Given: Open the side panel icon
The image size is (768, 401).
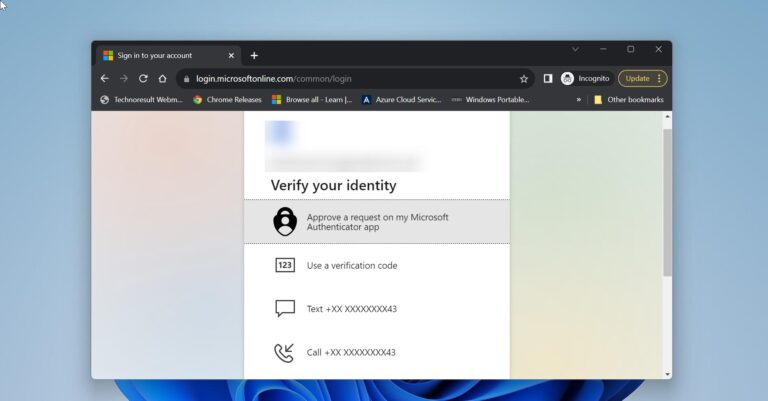Looking at the screenshot, I should [548, 78].
